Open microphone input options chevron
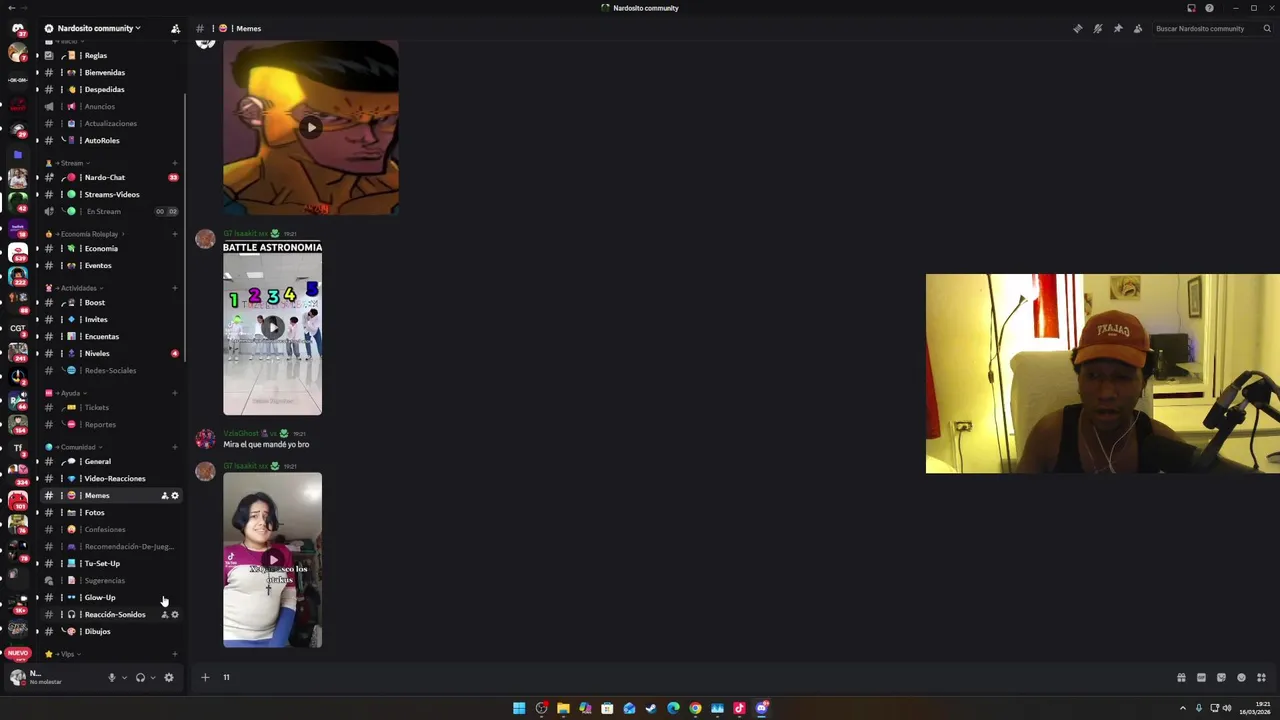1280x720 pixels. (x=124, y=678)
